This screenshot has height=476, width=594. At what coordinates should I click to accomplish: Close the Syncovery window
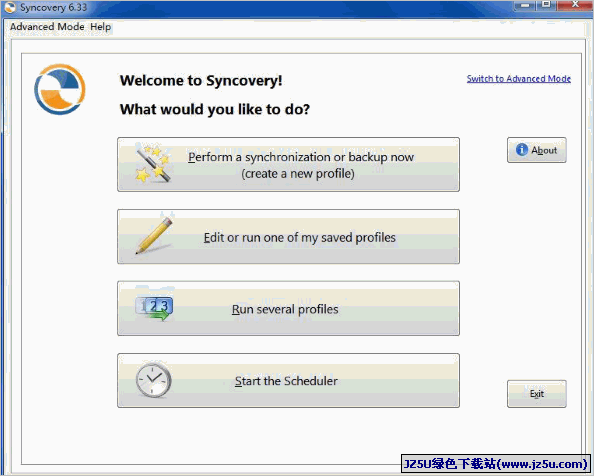tap(575, 5)
